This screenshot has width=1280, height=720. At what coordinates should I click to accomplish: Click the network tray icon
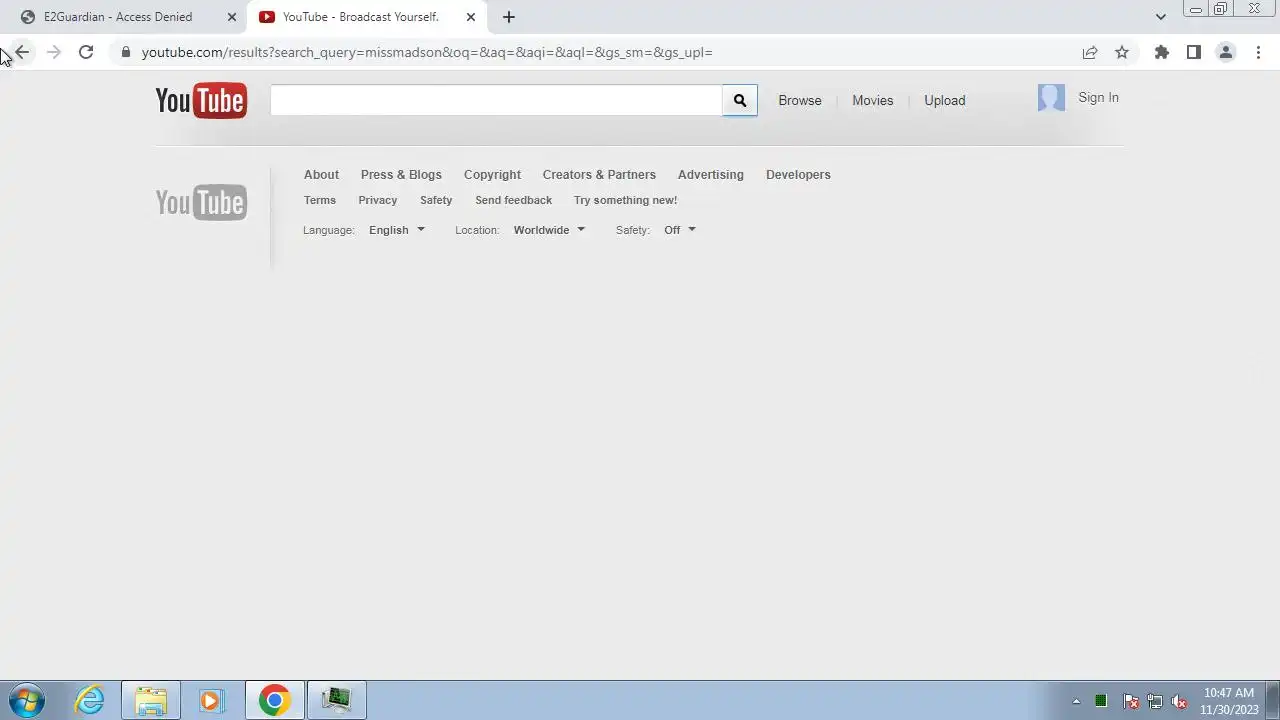[x=1155, y=701]
